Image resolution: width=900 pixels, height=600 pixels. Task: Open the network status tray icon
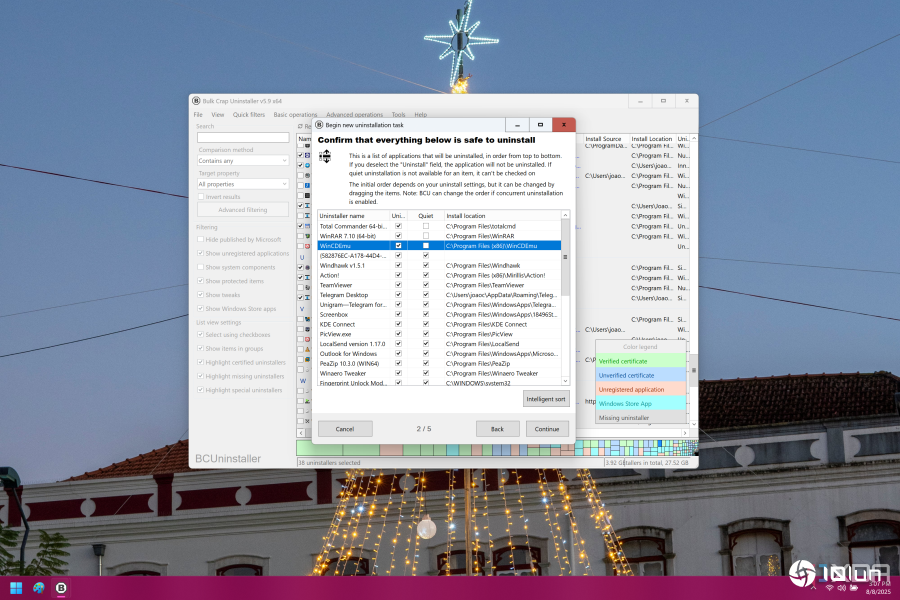point(829,587)
